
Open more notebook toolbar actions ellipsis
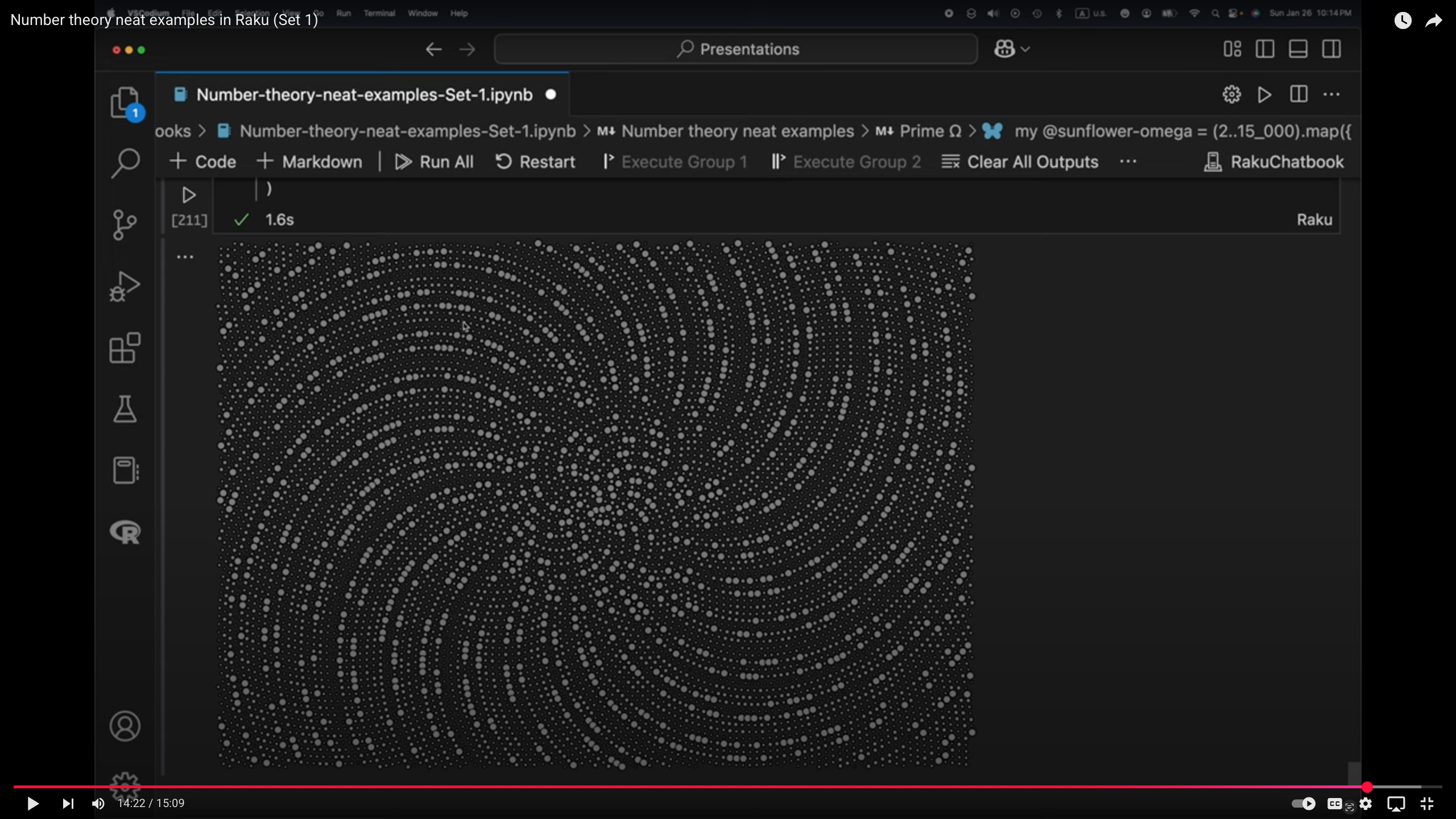(x=1128, y=162)
